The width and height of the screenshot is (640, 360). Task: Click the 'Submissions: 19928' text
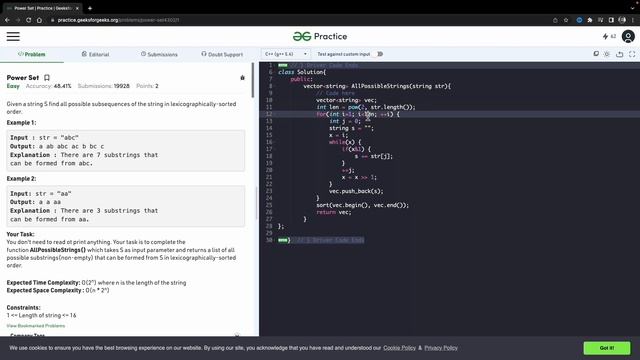[x=104, y=86]
